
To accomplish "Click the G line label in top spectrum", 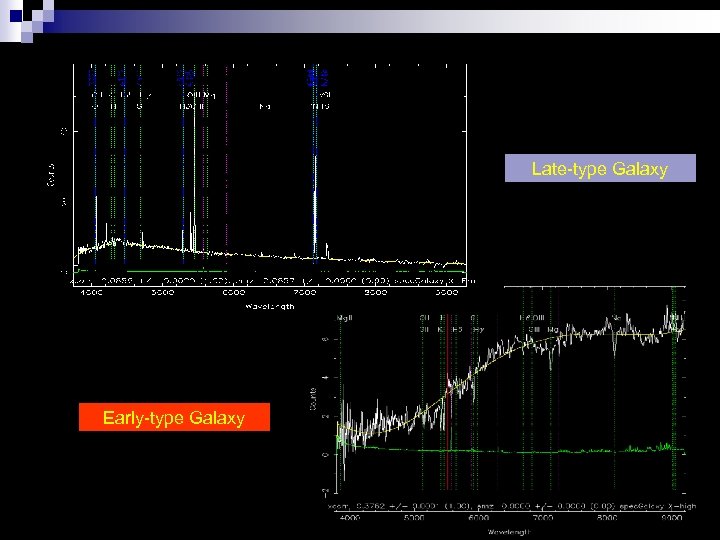I will point(140,106).
